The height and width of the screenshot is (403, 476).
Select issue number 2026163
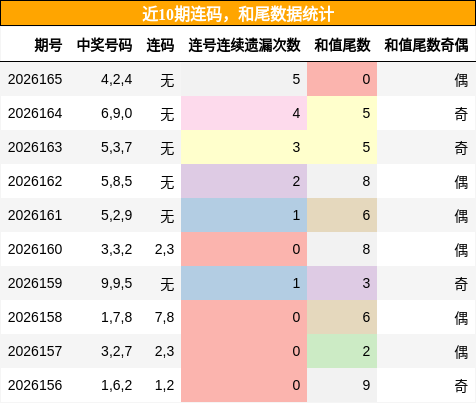pos(35,147)
